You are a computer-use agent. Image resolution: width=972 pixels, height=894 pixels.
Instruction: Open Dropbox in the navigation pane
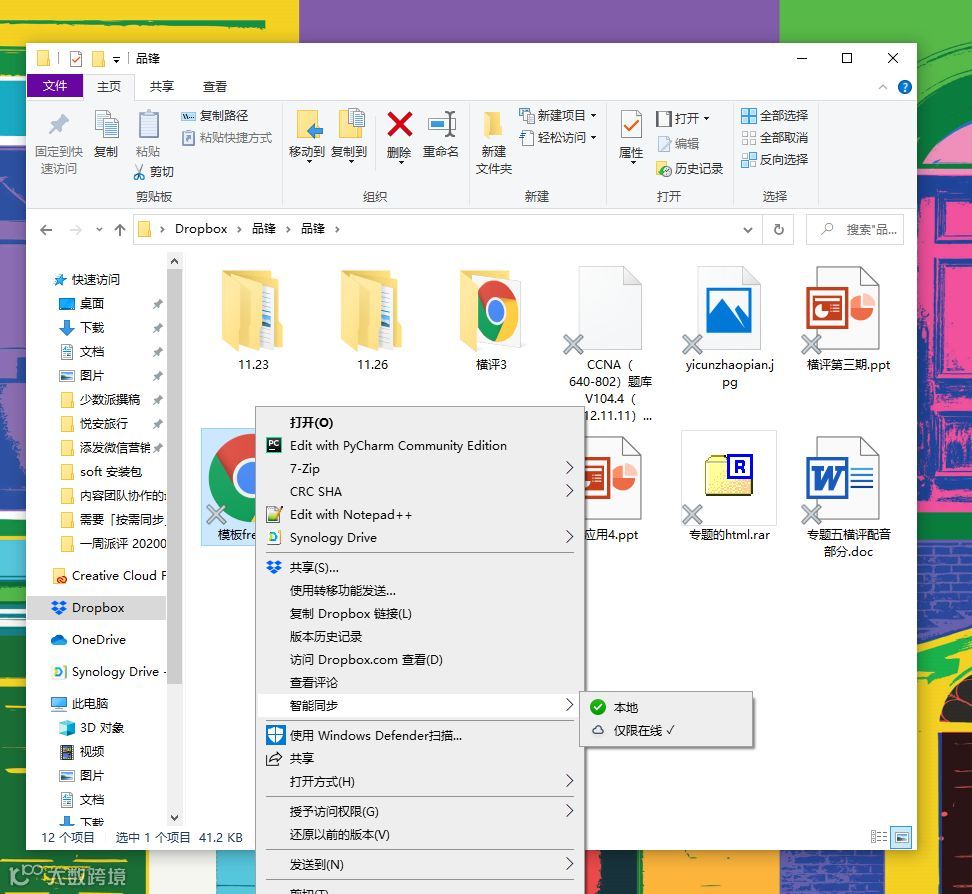(x=97, y=608)
